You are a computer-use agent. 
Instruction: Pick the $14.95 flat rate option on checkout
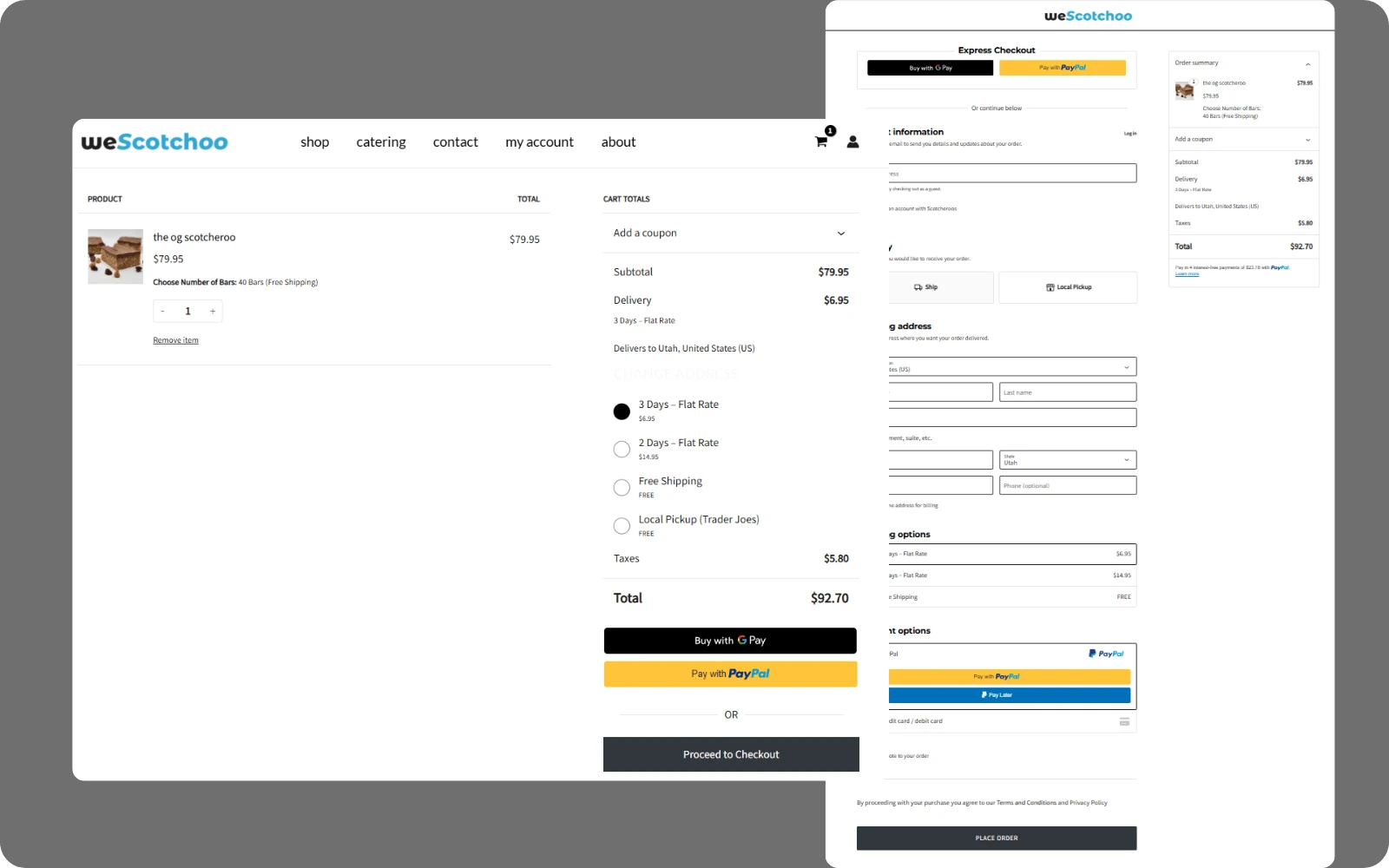pos(1012,575)
